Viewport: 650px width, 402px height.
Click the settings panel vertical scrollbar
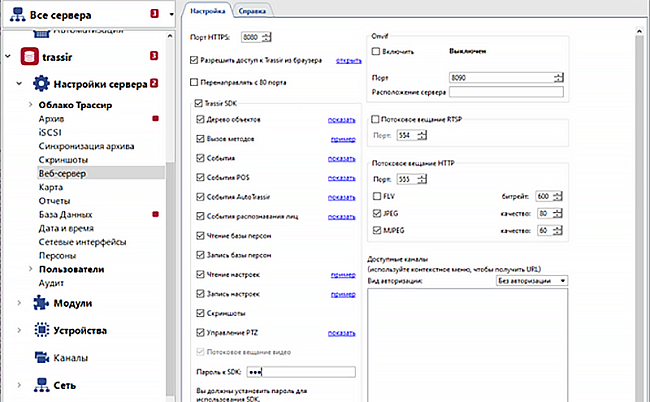tap(639, 216)
